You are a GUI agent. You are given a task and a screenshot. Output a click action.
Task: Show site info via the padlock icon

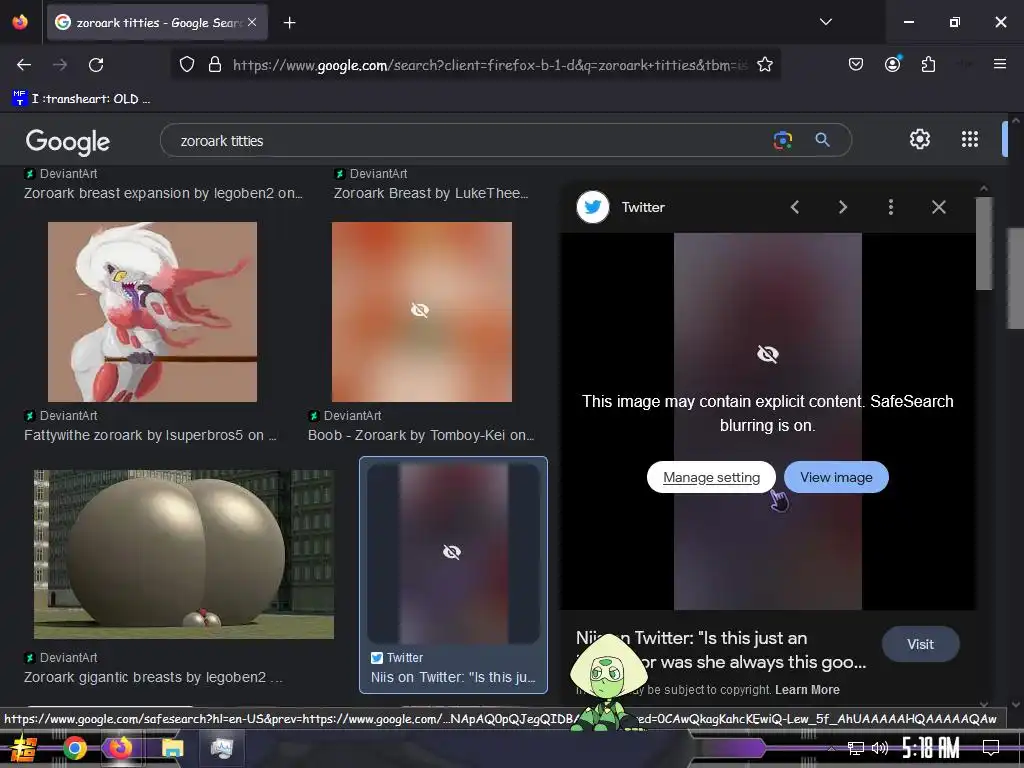click(214, 65)
